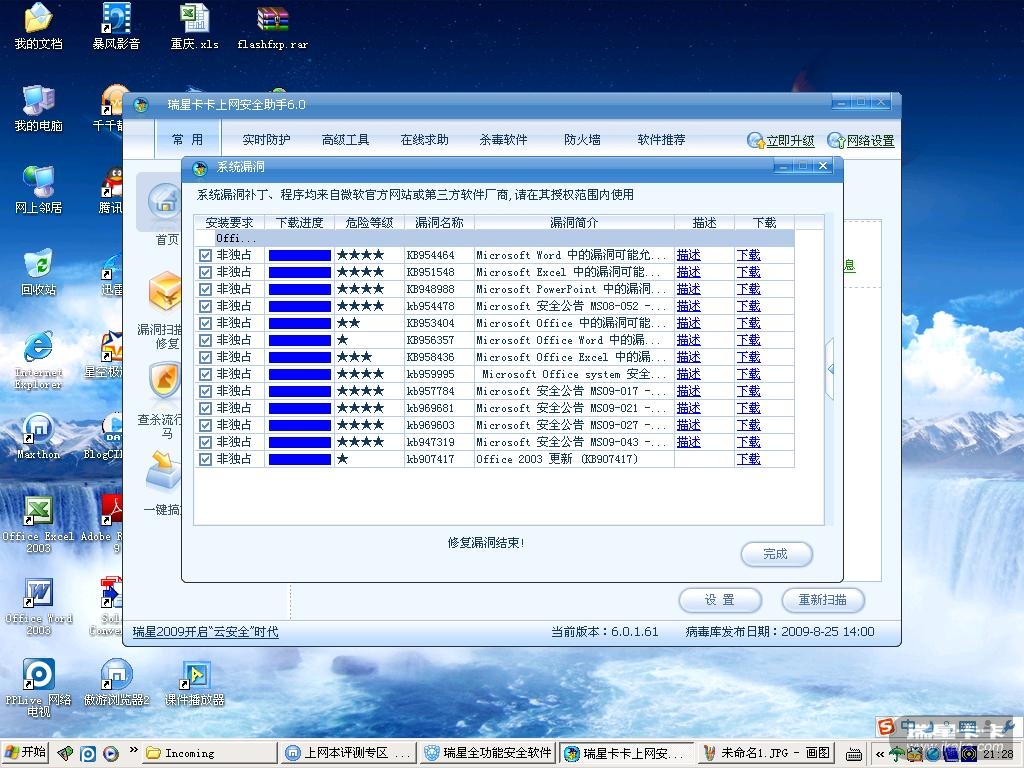Switch to 软件推荐 tab
The height and width of the screenshot is (768, 1024).
(x=661, y=140)
